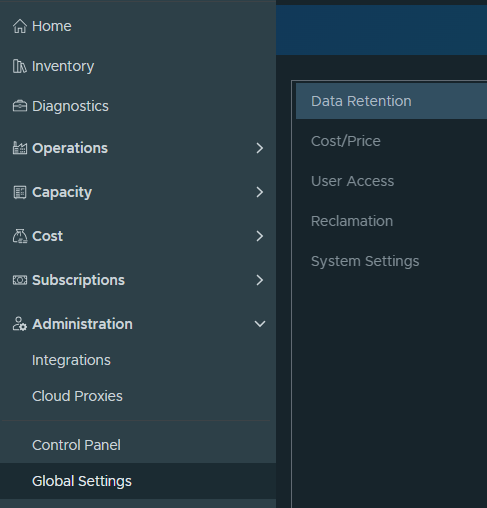Expand the Subscriptions chevron arrow
Viewport: 487px width, 508px height.
point(260,280)
